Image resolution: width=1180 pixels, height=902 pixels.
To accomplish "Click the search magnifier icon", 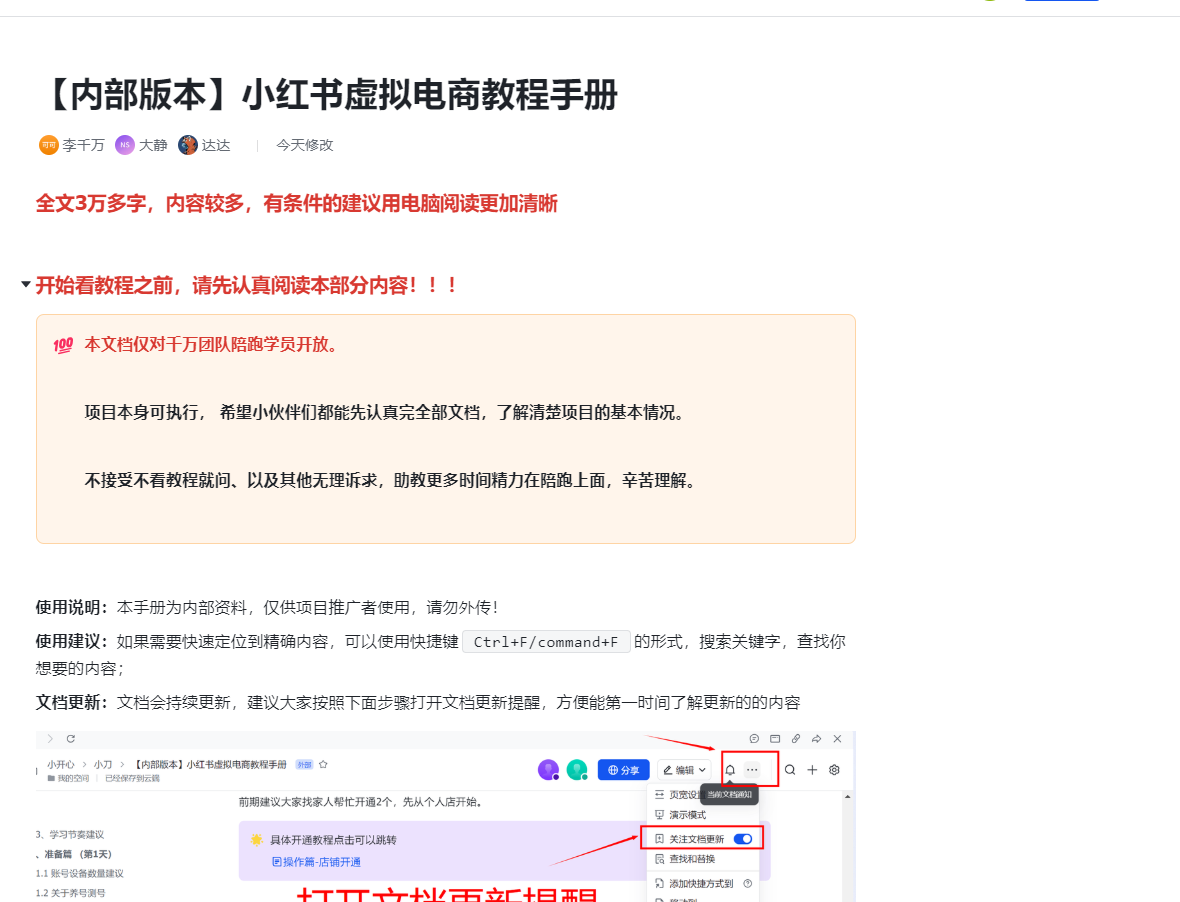I will (x=790, y=770).
